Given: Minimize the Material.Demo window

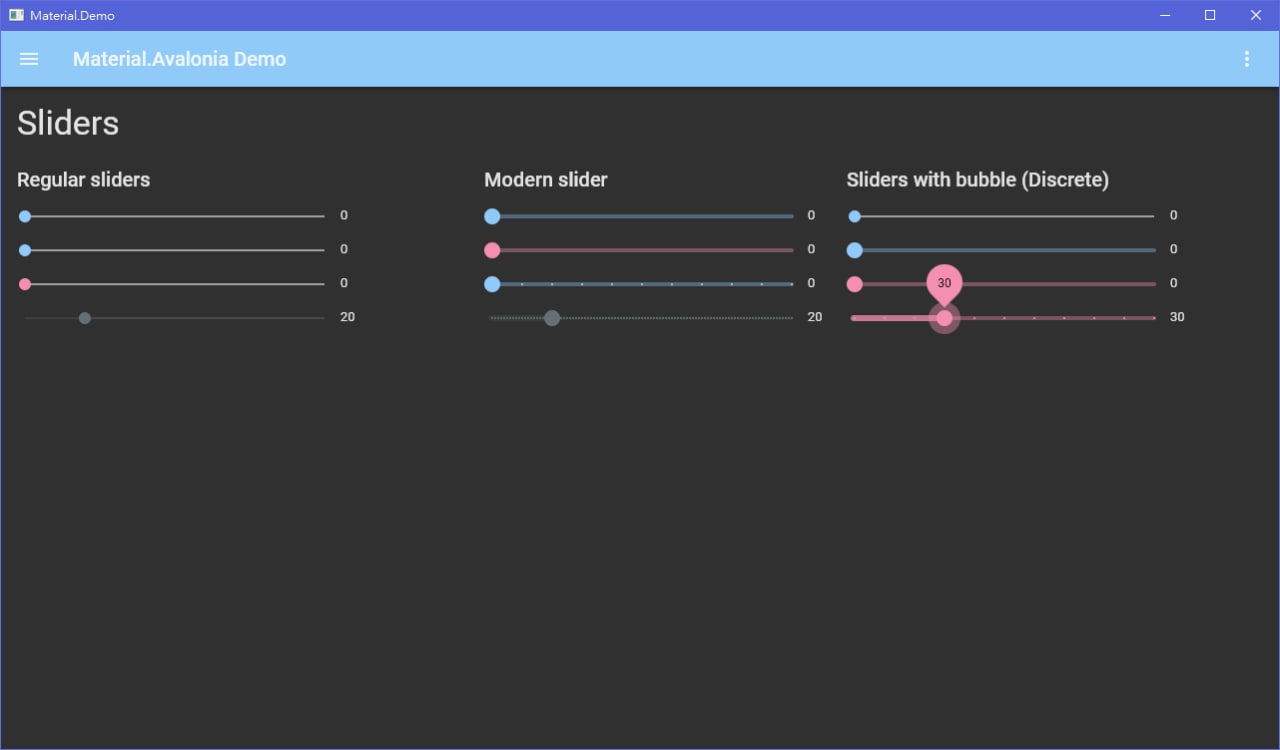Looking at the screenshot, I should tap(1165, 15).
